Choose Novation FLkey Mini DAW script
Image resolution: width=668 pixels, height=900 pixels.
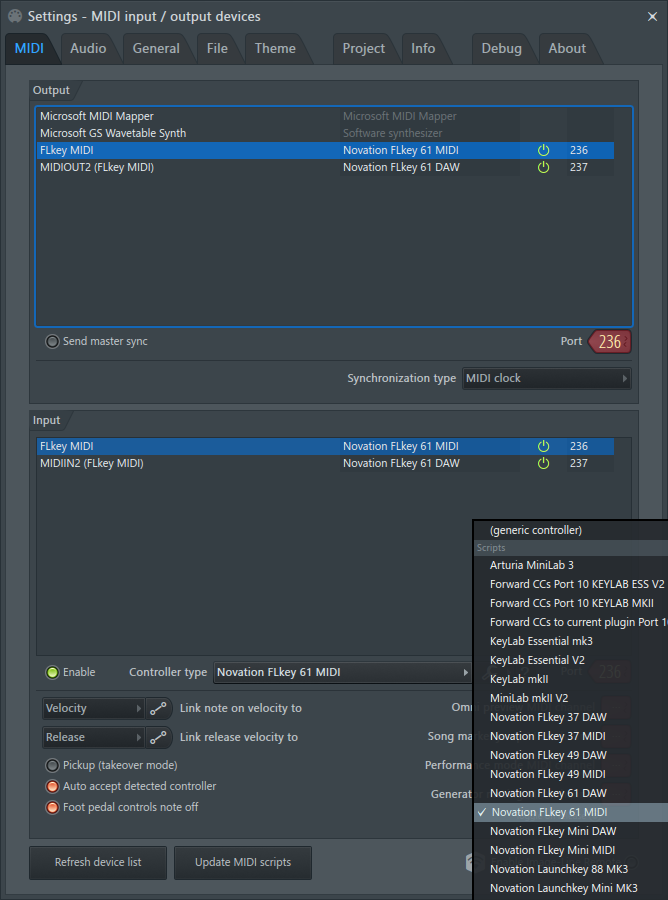pos(572,831)
